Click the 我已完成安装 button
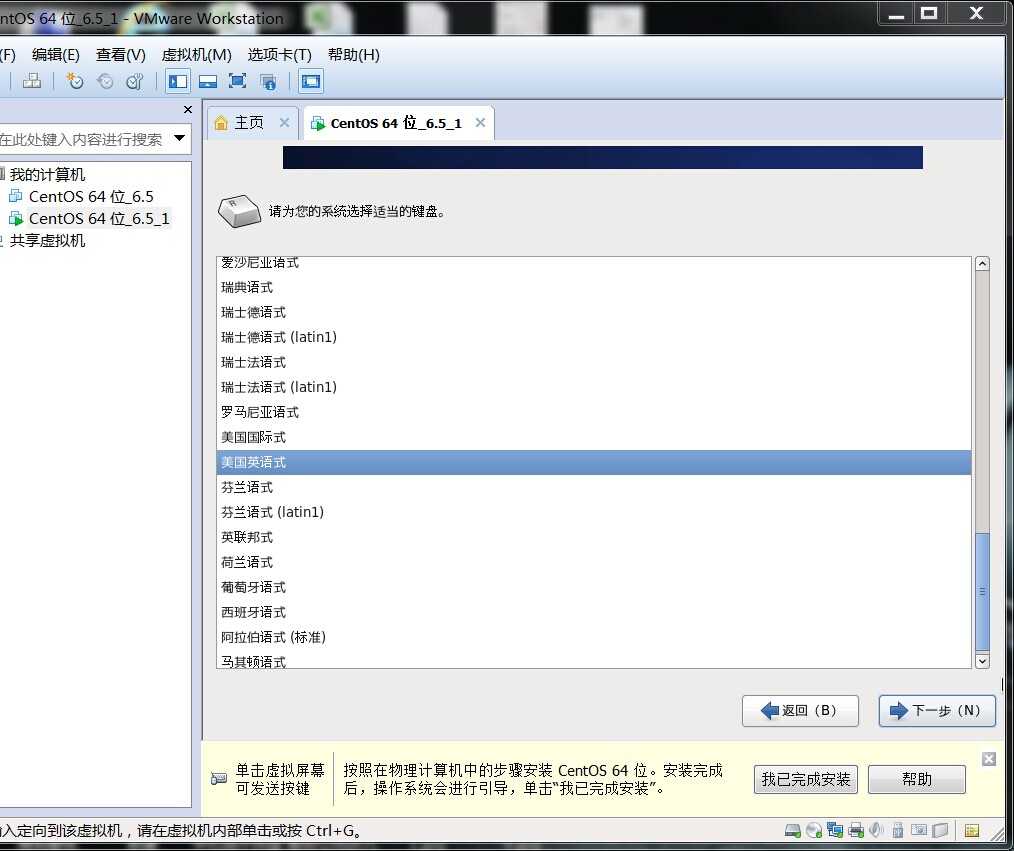The height and width of the screenshot is (851, 1014). pyautogui.click(x=806, y=779)
